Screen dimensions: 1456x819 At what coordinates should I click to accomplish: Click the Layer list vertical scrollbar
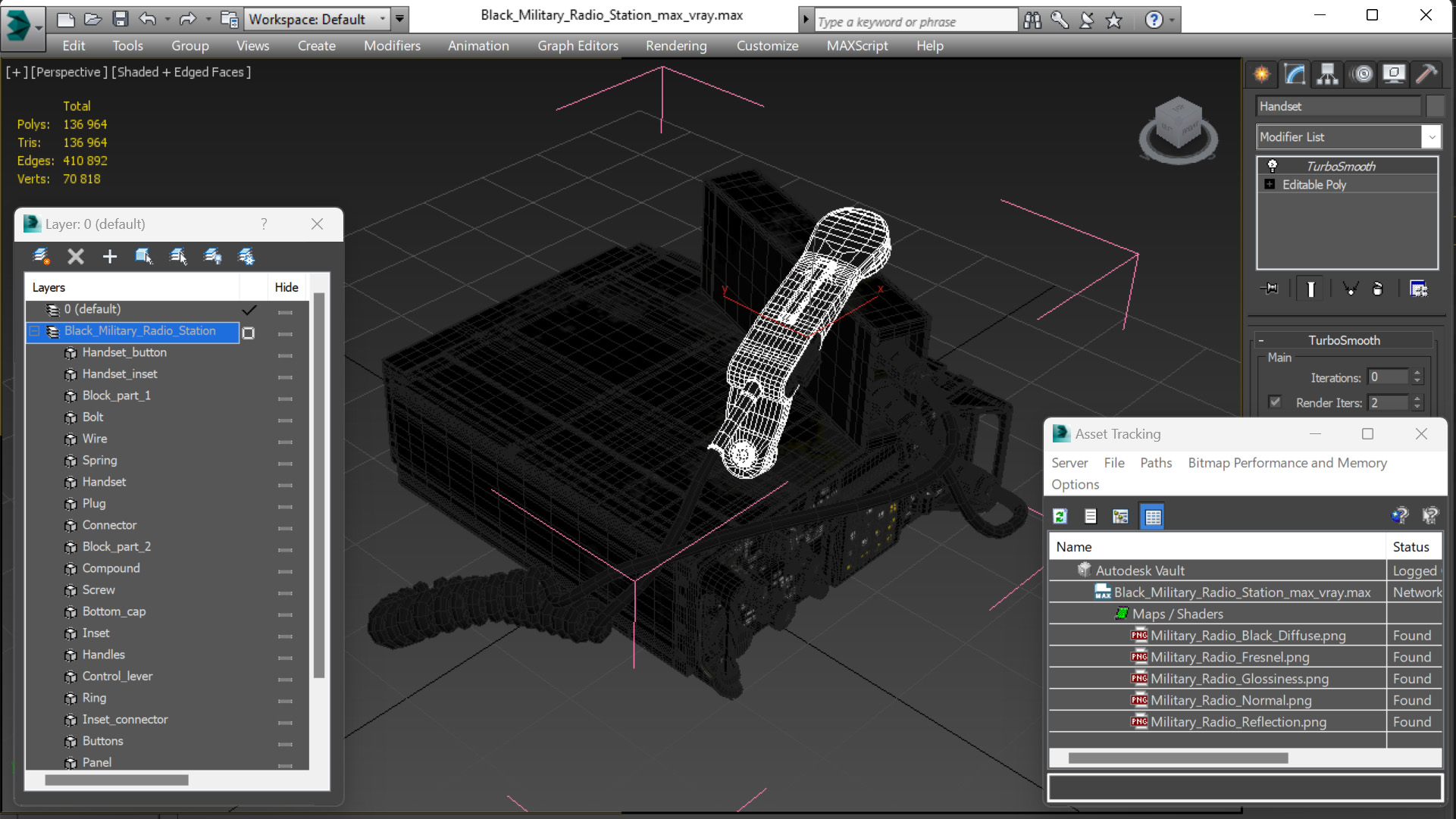(x=319, y=485)
